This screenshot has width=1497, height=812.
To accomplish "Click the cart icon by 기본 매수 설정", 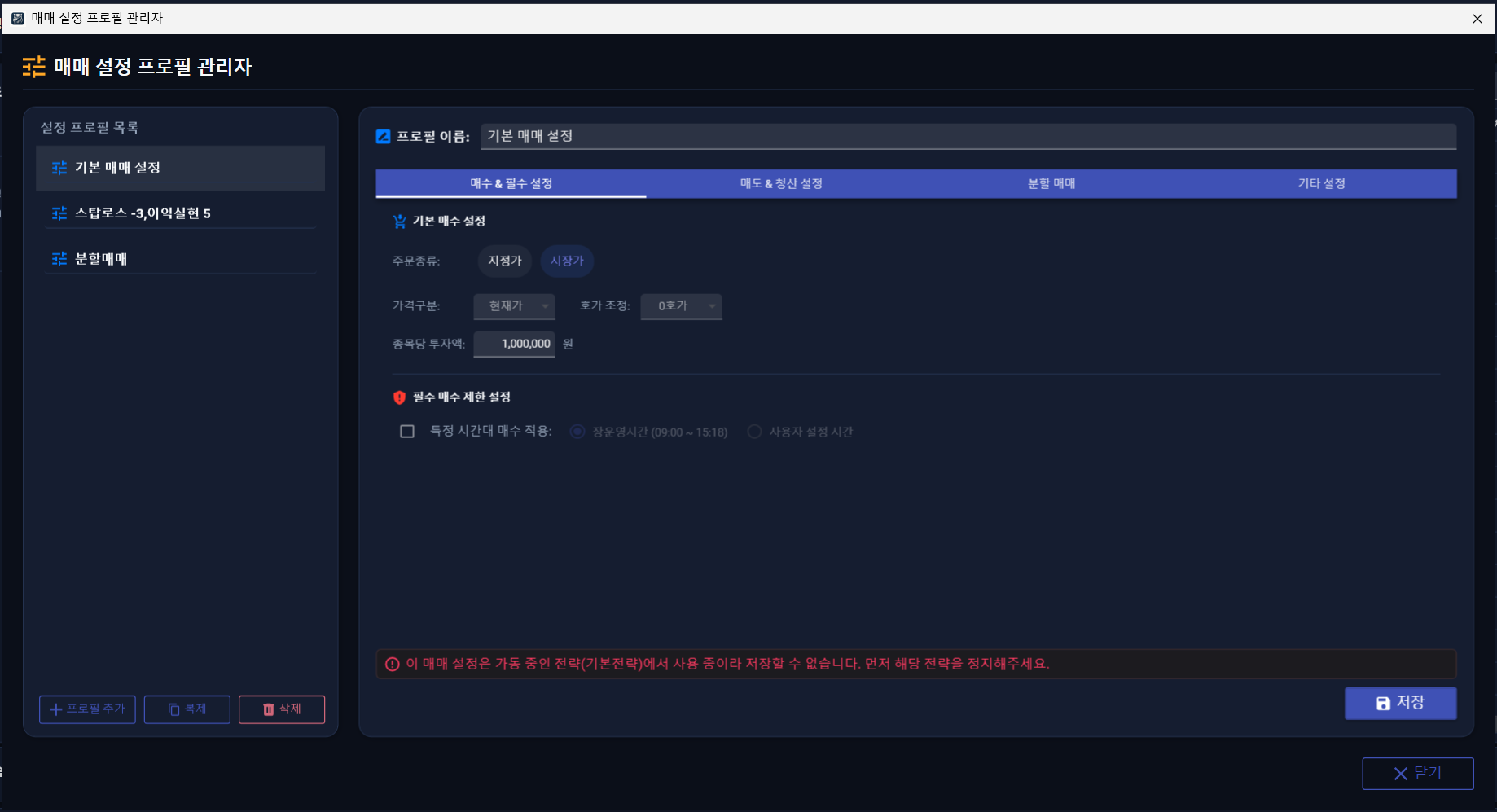I will tap(399, 222).
